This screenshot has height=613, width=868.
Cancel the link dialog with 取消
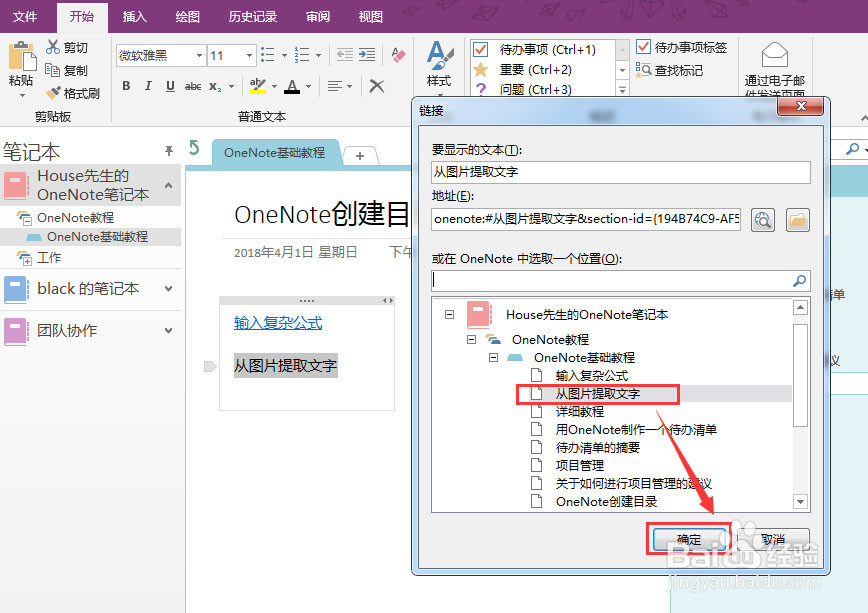[x=773, y=539]
